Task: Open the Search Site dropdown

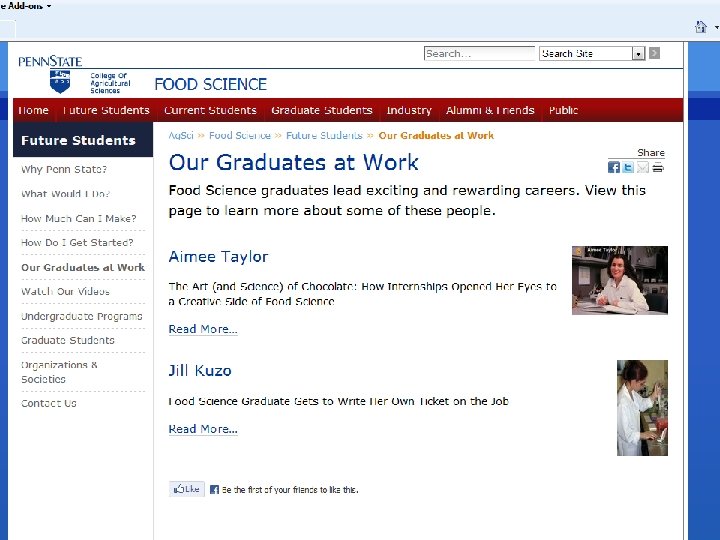Action: click(592, 54)
